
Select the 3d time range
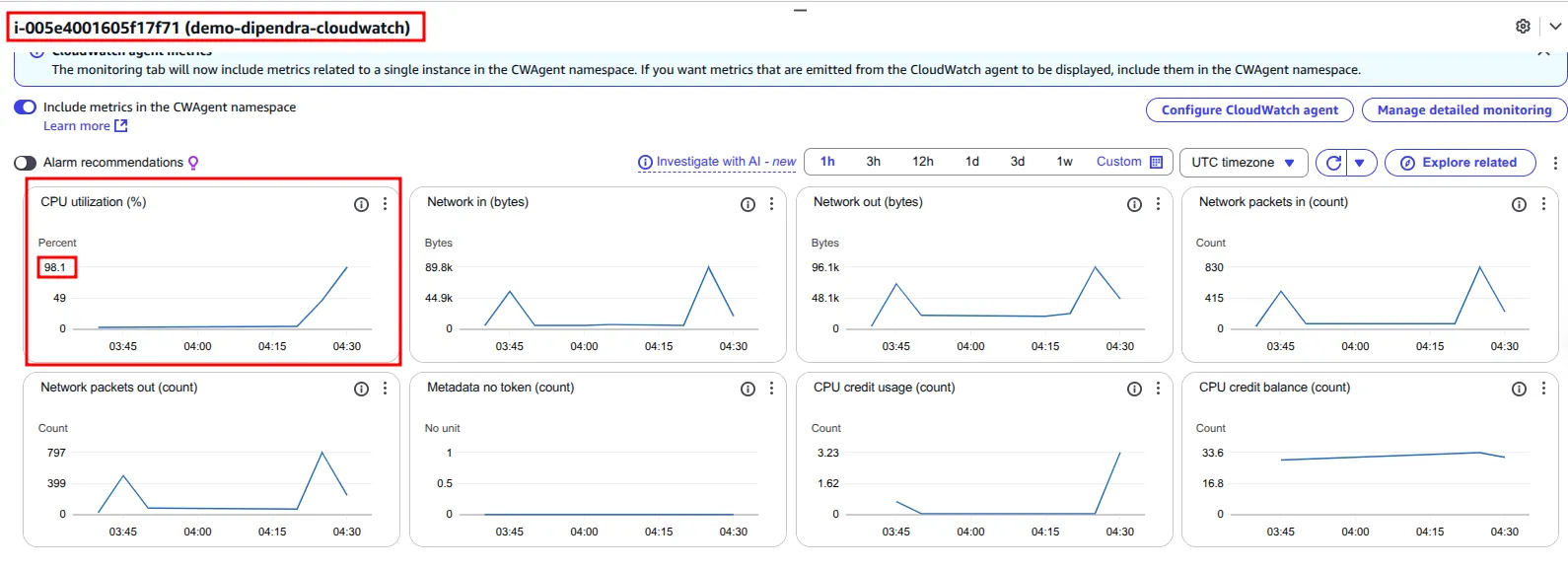pos(1017,162)
